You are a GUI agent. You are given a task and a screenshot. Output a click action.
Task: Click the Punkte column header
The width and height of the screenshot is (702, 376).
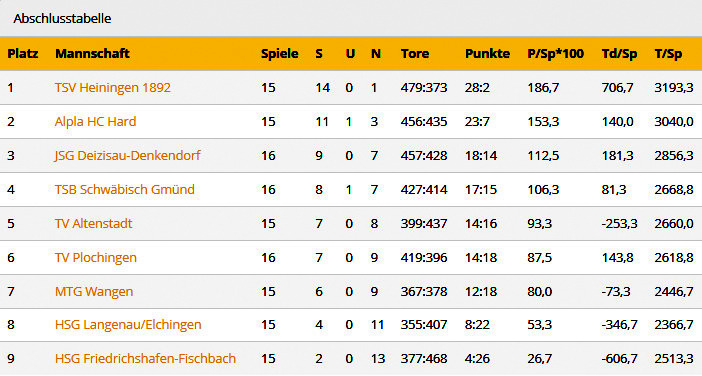487,54
